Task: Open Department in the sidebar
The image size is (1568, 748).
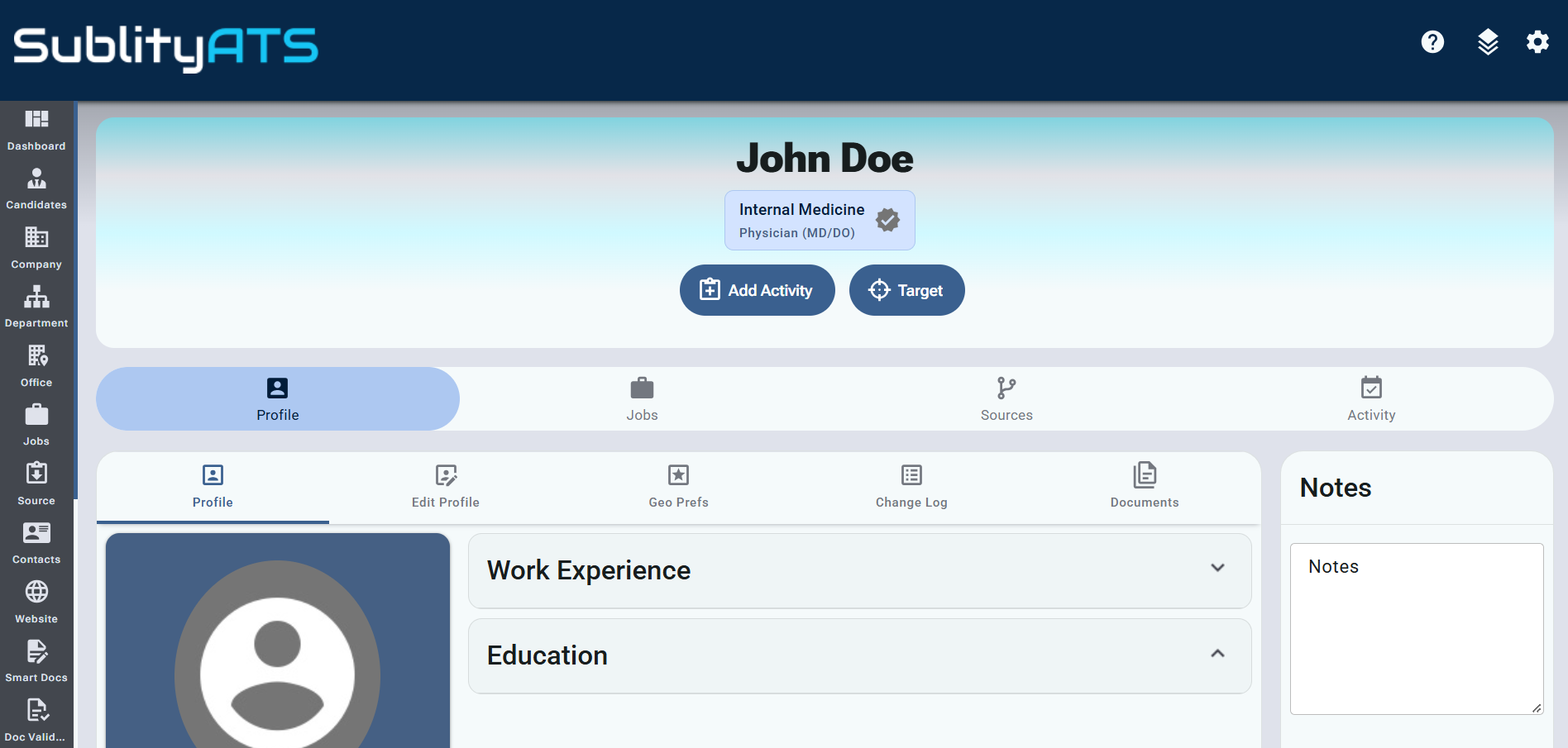Action: coord(36,307)
